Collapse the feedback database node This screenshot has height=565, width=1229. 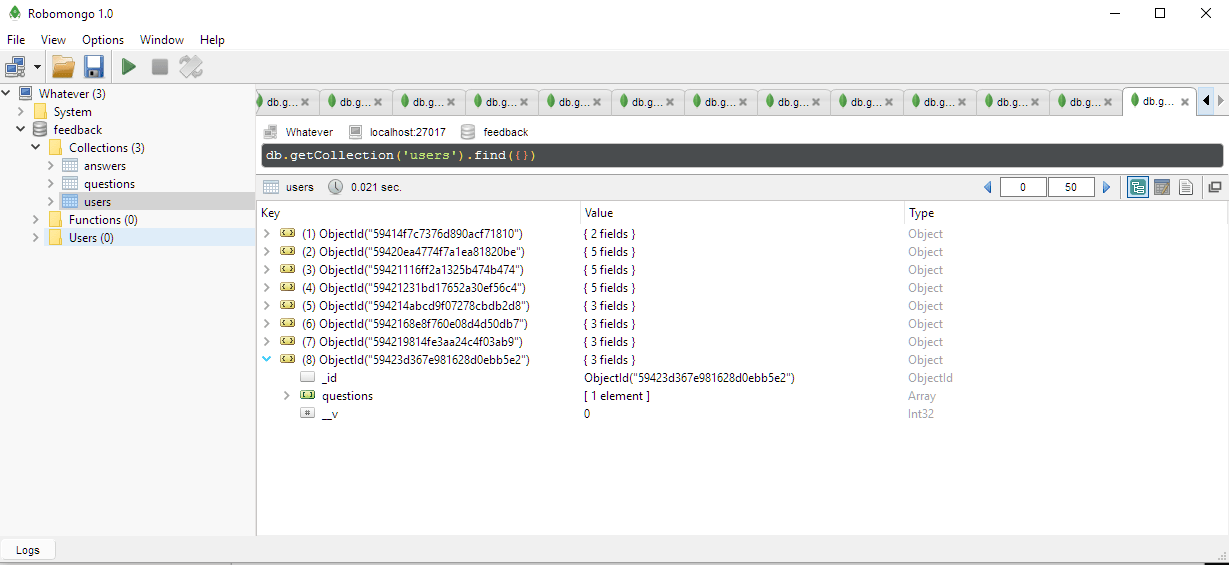click(21, 130)
